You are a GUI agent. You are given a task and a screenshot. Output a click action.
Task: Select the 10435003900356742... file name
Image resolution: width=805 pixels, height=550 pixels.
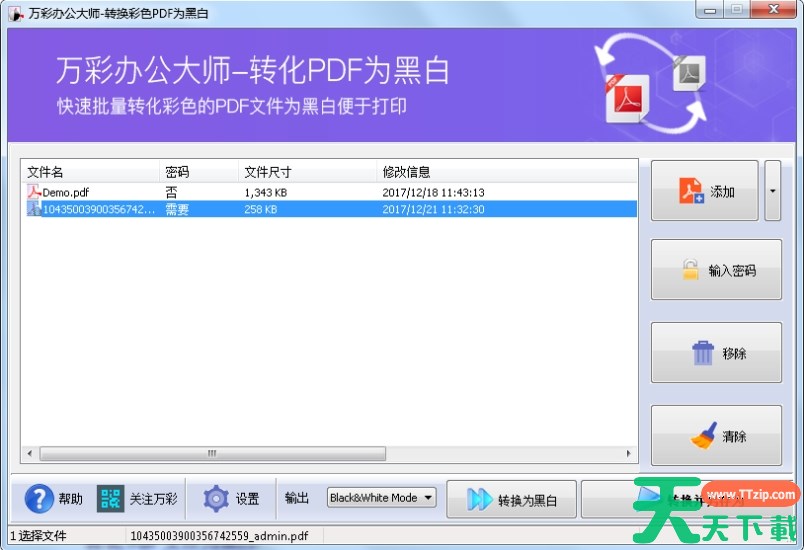(99, 210)
